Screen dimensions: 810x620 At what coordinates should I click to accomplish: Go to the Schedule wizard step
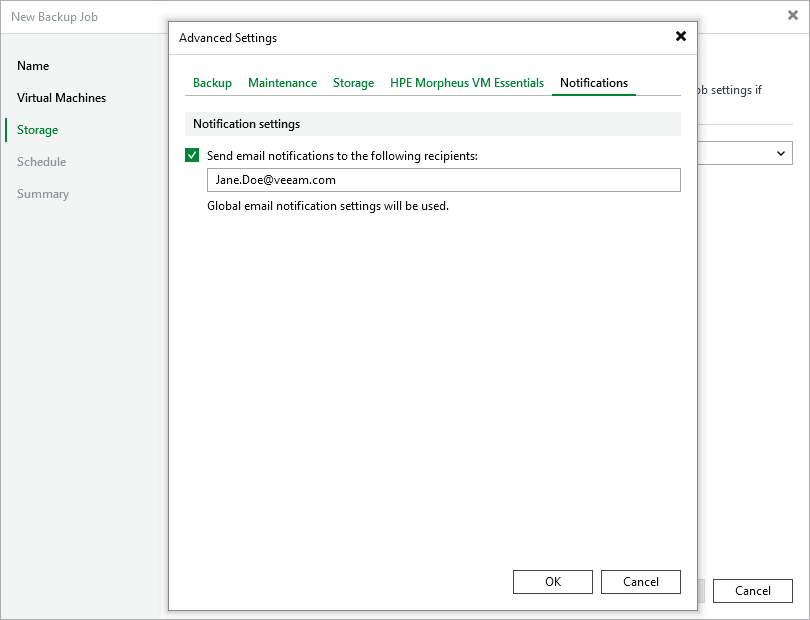(x=40, y=162)
